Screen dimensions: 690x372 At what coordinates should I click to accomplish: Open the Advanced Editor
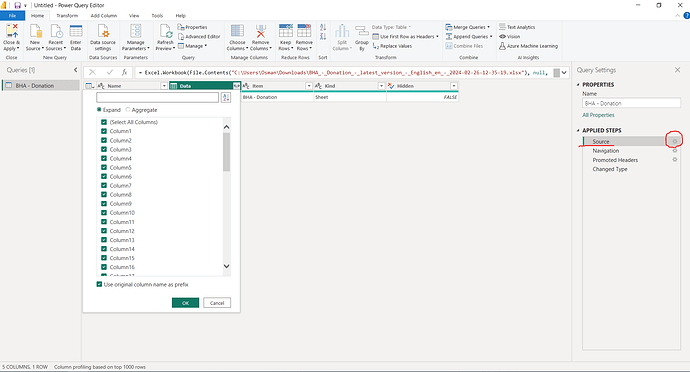click(x=199, y=37)
